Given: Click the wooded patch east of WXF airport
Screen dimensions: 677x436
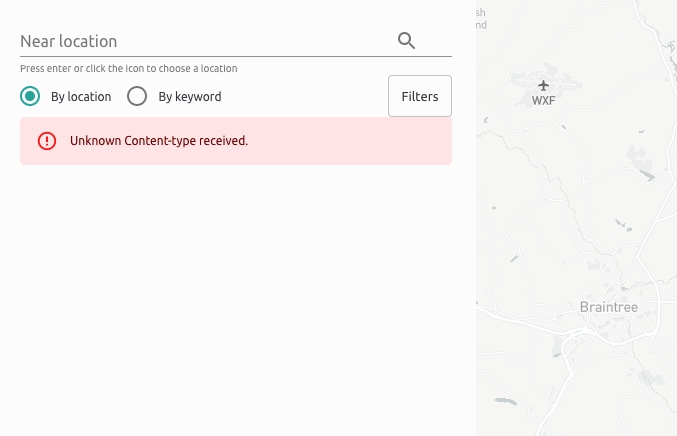Looking at the screenshot, I should point(642,162).
